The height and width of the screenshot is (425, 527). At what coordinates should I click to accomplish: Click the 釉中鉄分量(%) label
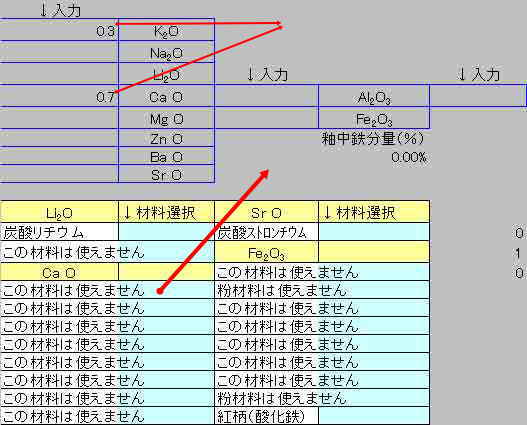tap(373, 138)
